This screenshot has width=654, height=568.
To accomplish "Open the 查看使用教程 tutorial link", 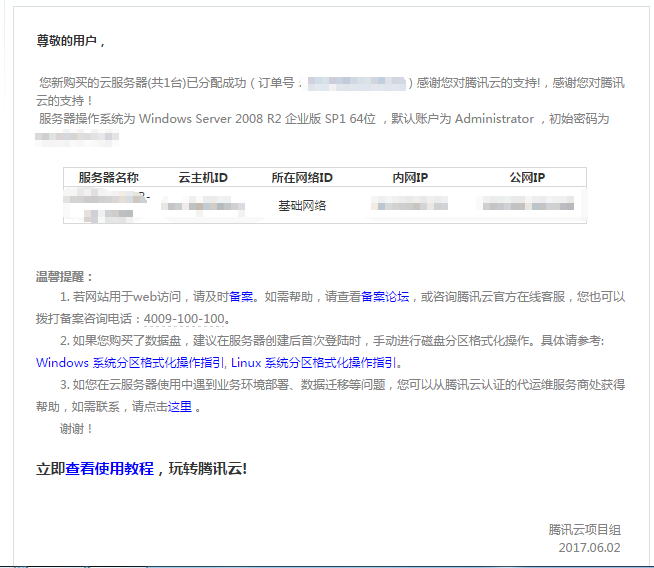I will 110,468.
